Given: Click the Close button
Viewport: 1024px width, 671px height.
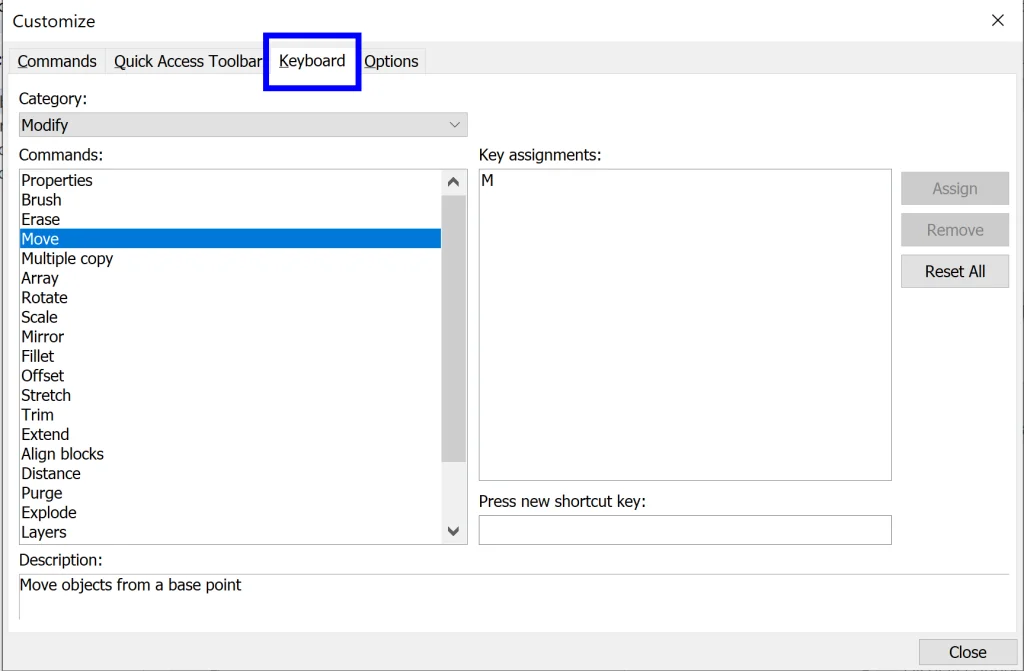Looking at the screenshot, I should pyautogui.click(x=967, y=652).
